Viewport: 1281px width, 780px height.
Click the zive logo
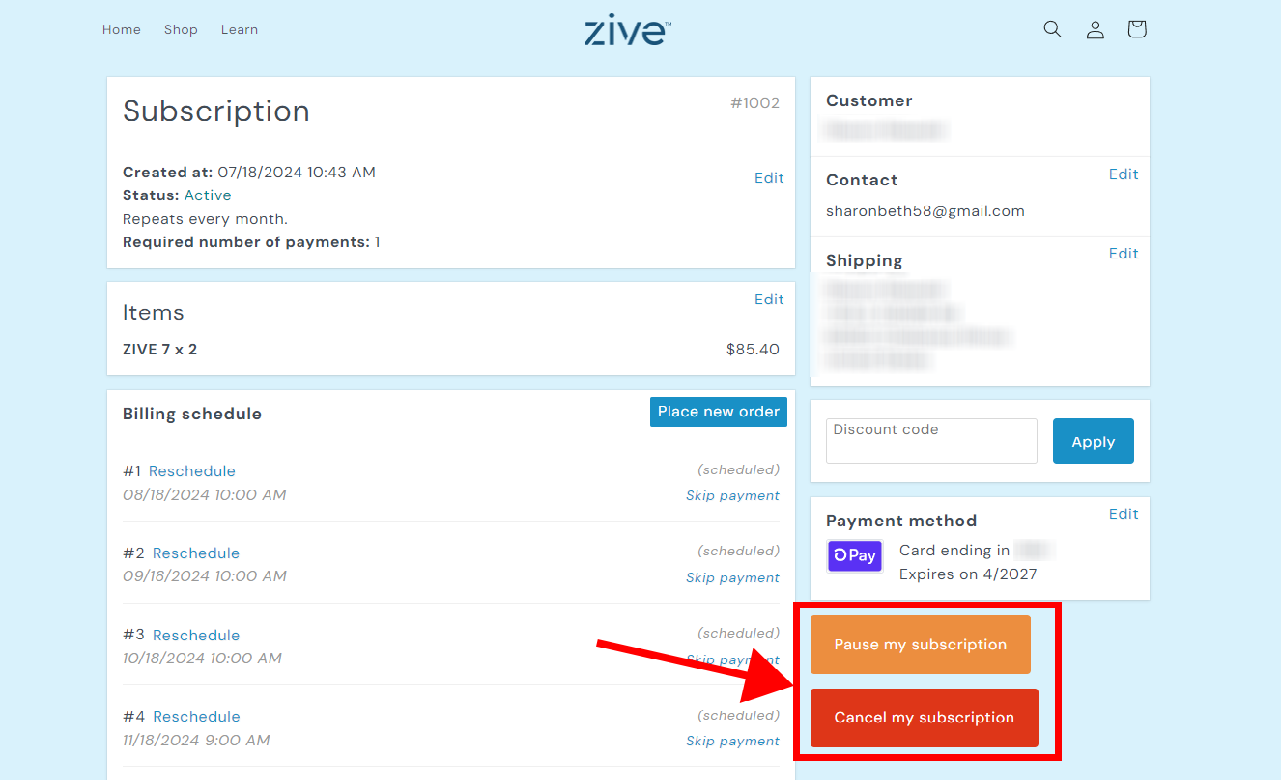click(x=627, y=30)
